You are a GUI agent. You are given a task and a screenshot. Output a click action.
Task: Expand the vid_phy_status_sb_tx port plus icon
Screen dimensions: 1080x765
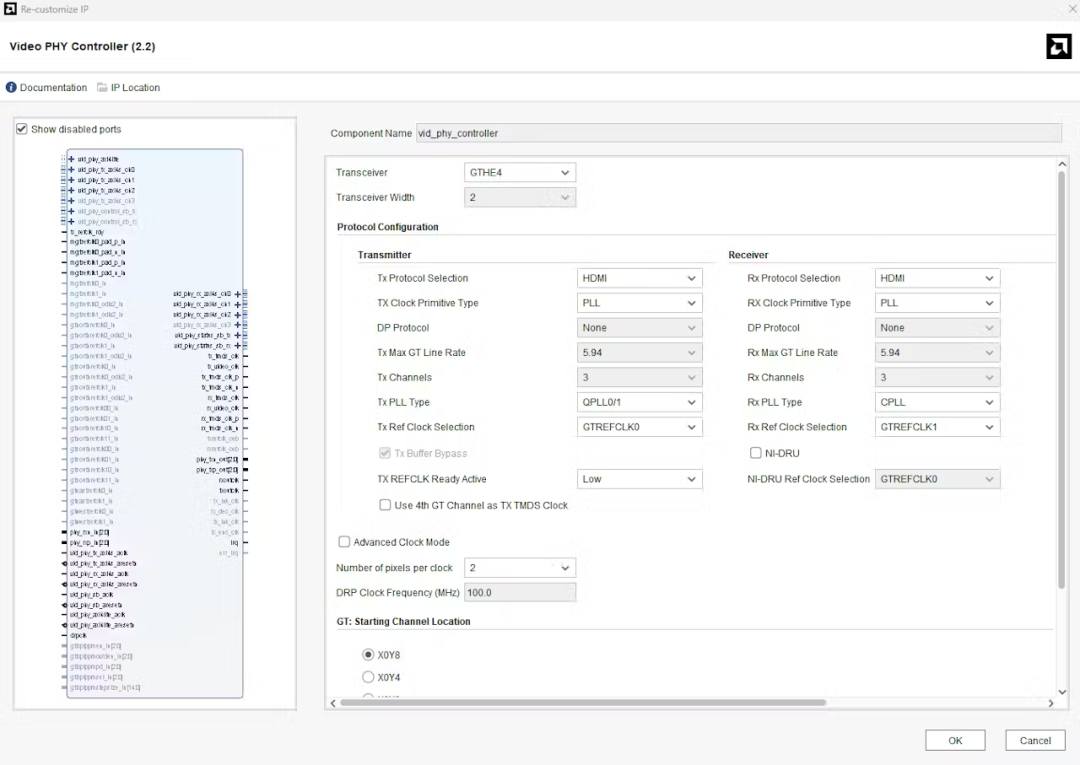(x=237, y=335)
